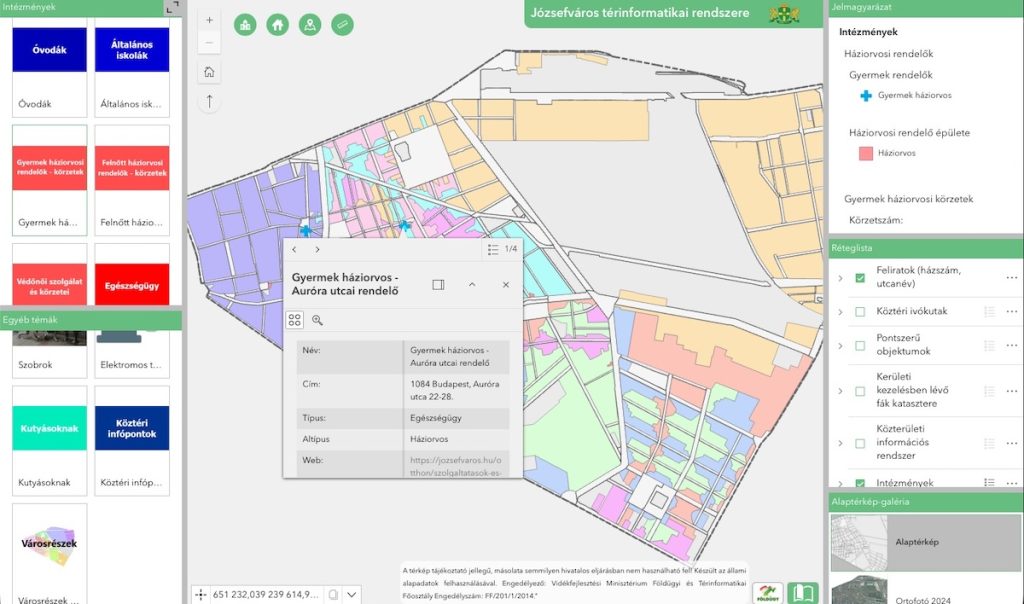Open the green institutions buildings widget
Image resolution: width=1024 pixels, height=604 pixels.
click(245, 25)
